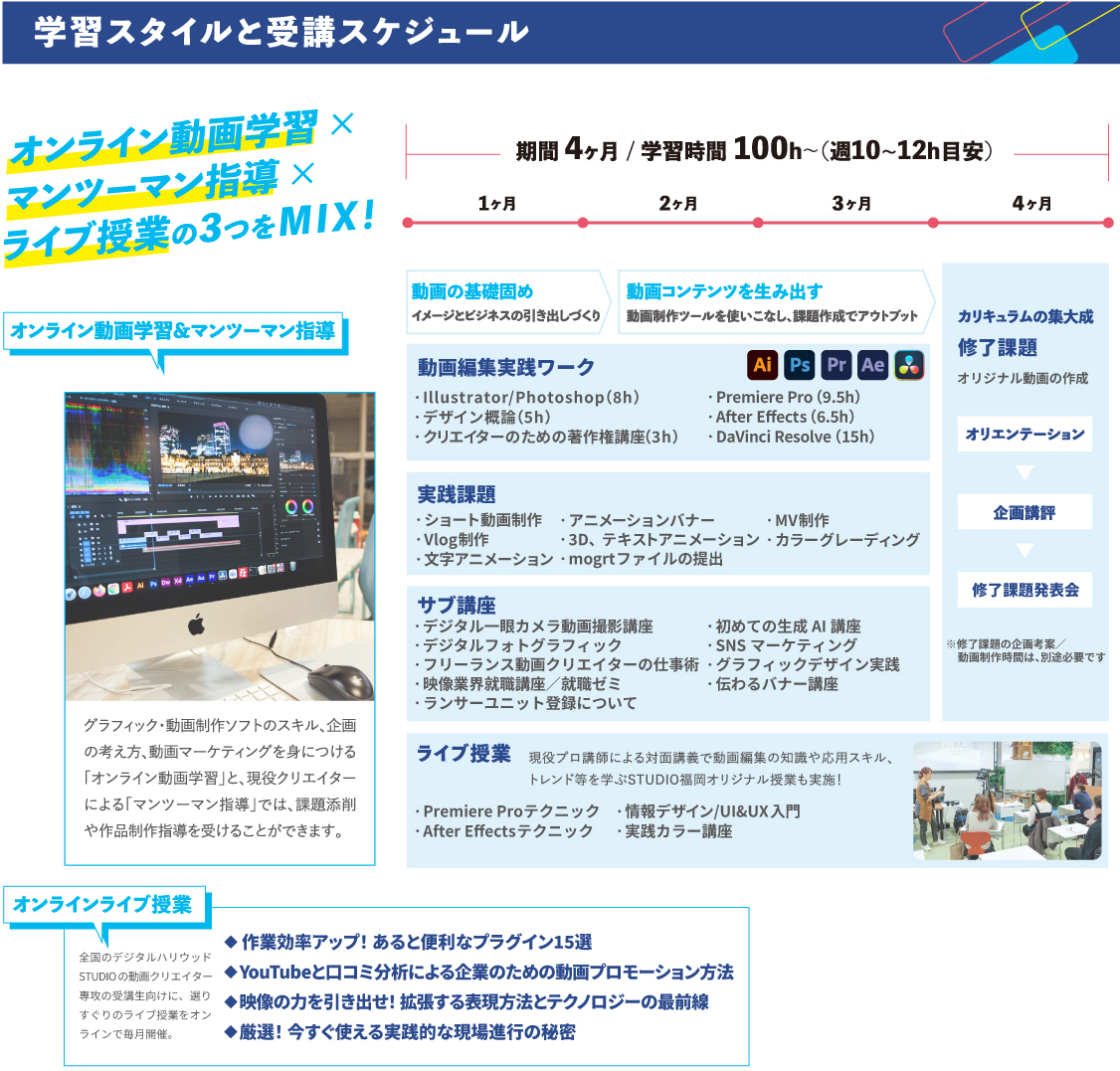1120x1071 pixels.
Task: Select the Photoshop Ps icon
Action: pos(800,365)
